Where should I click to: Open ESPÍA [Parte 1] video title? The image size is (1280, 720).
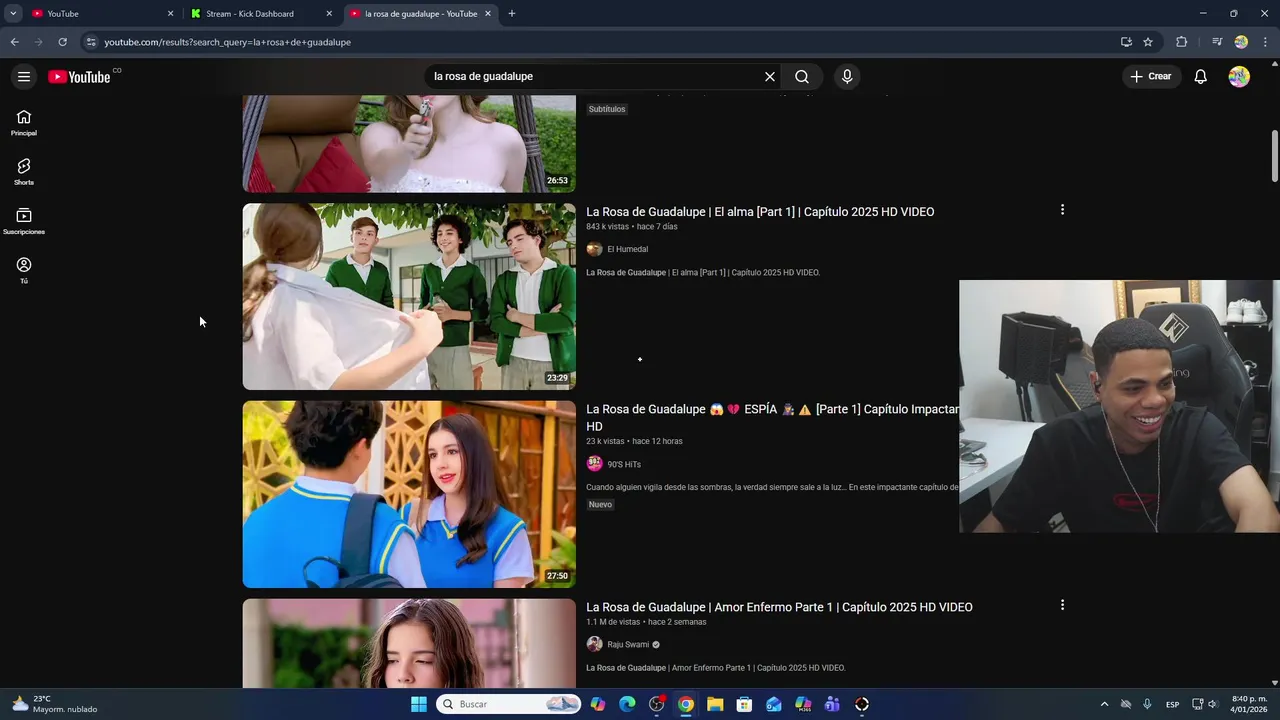point(772,418)
